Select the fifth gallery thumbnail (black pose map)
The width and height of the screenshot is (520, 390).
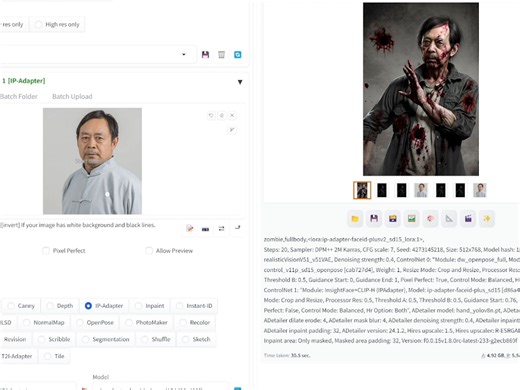pyautogui.click(x=441, y=190)
